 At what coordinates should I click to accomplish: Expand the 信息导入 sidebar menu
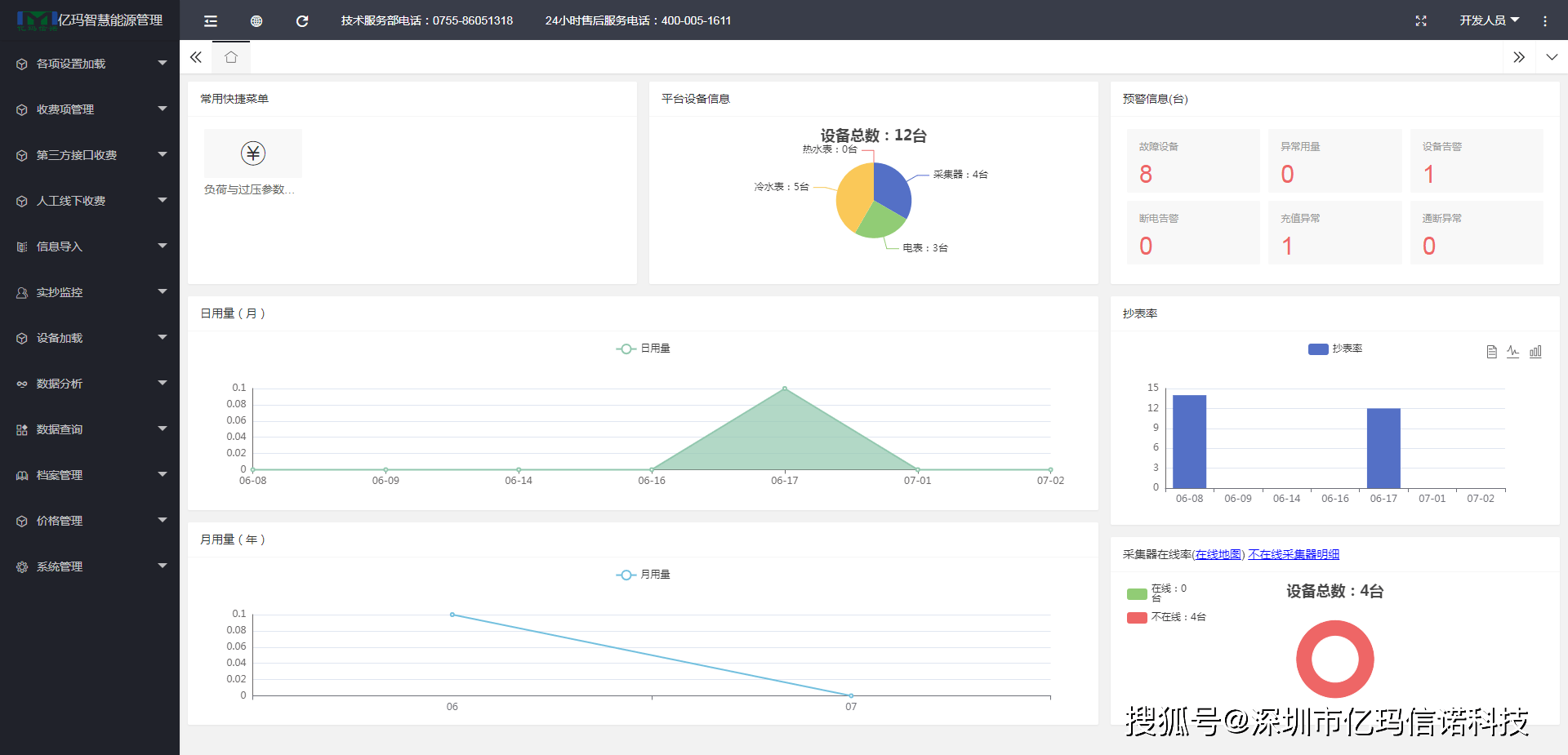point(90,246)
